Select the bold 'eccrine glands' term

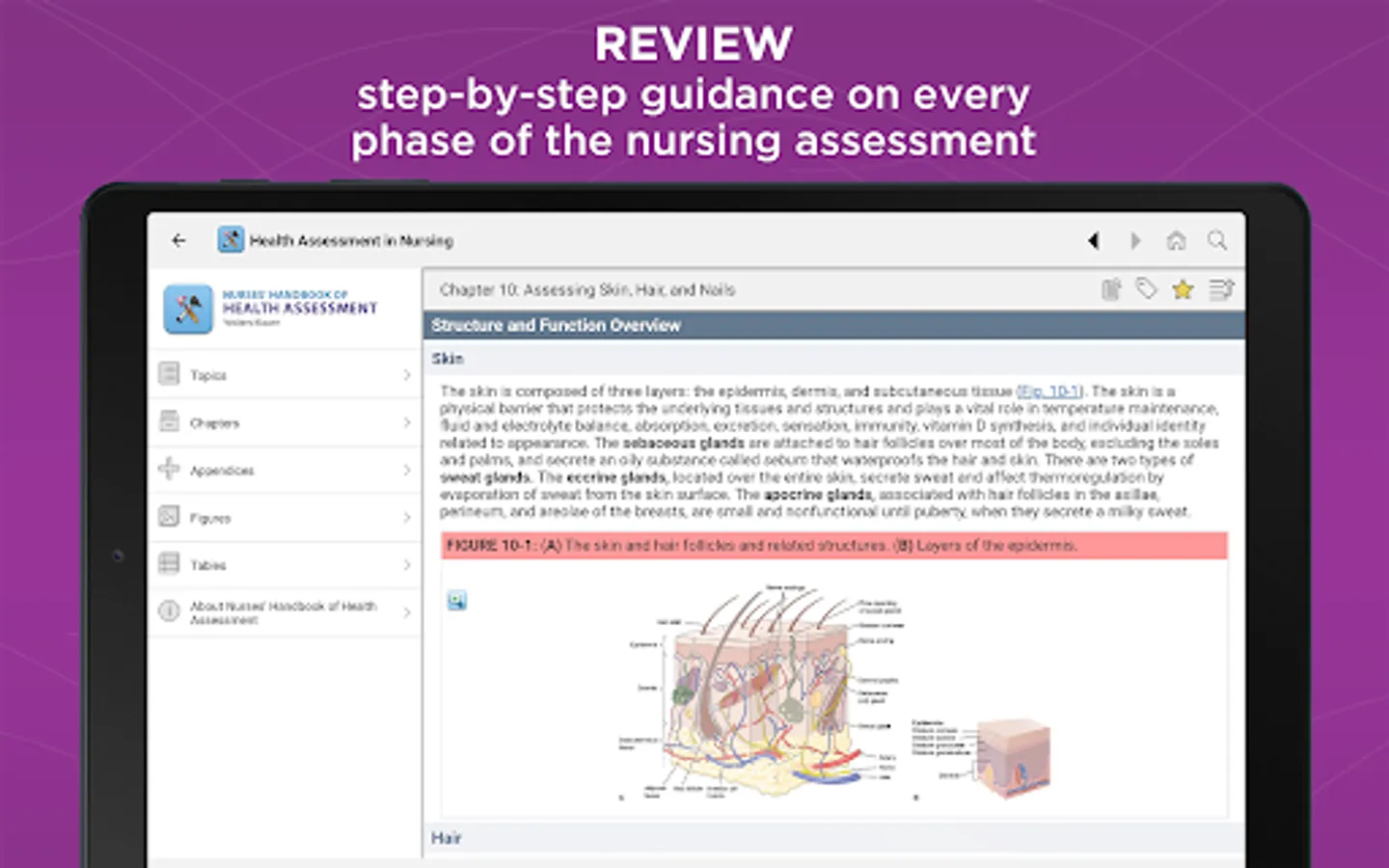616,477
